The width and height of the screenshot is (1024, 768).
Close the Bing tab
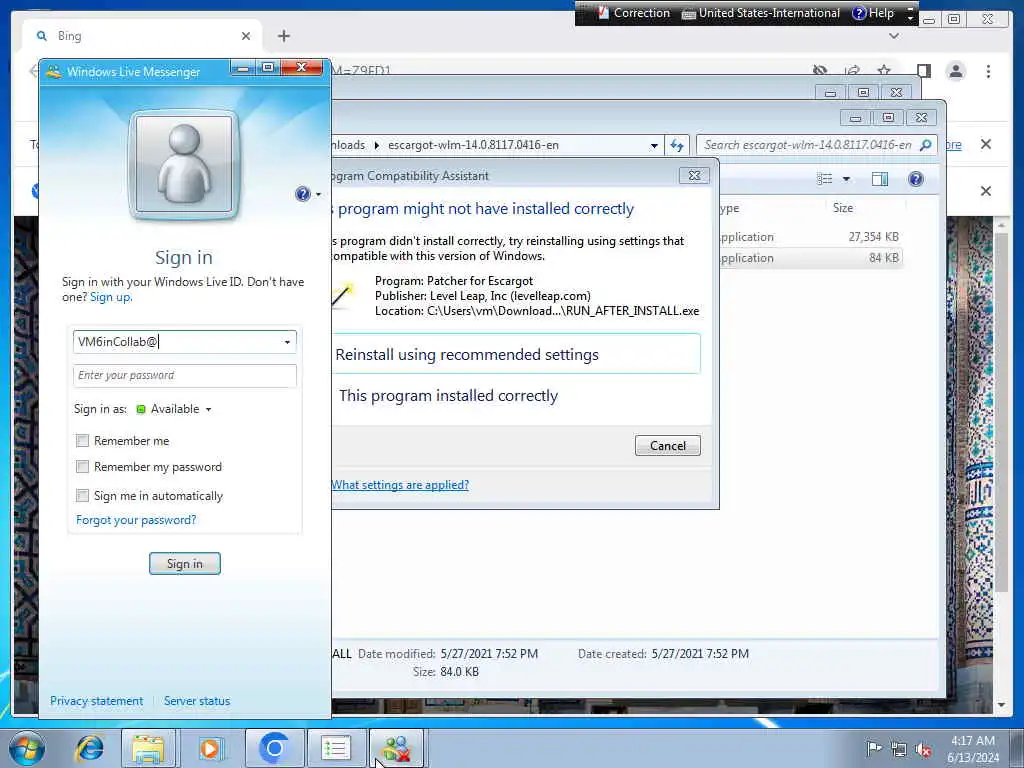point(246,36)
